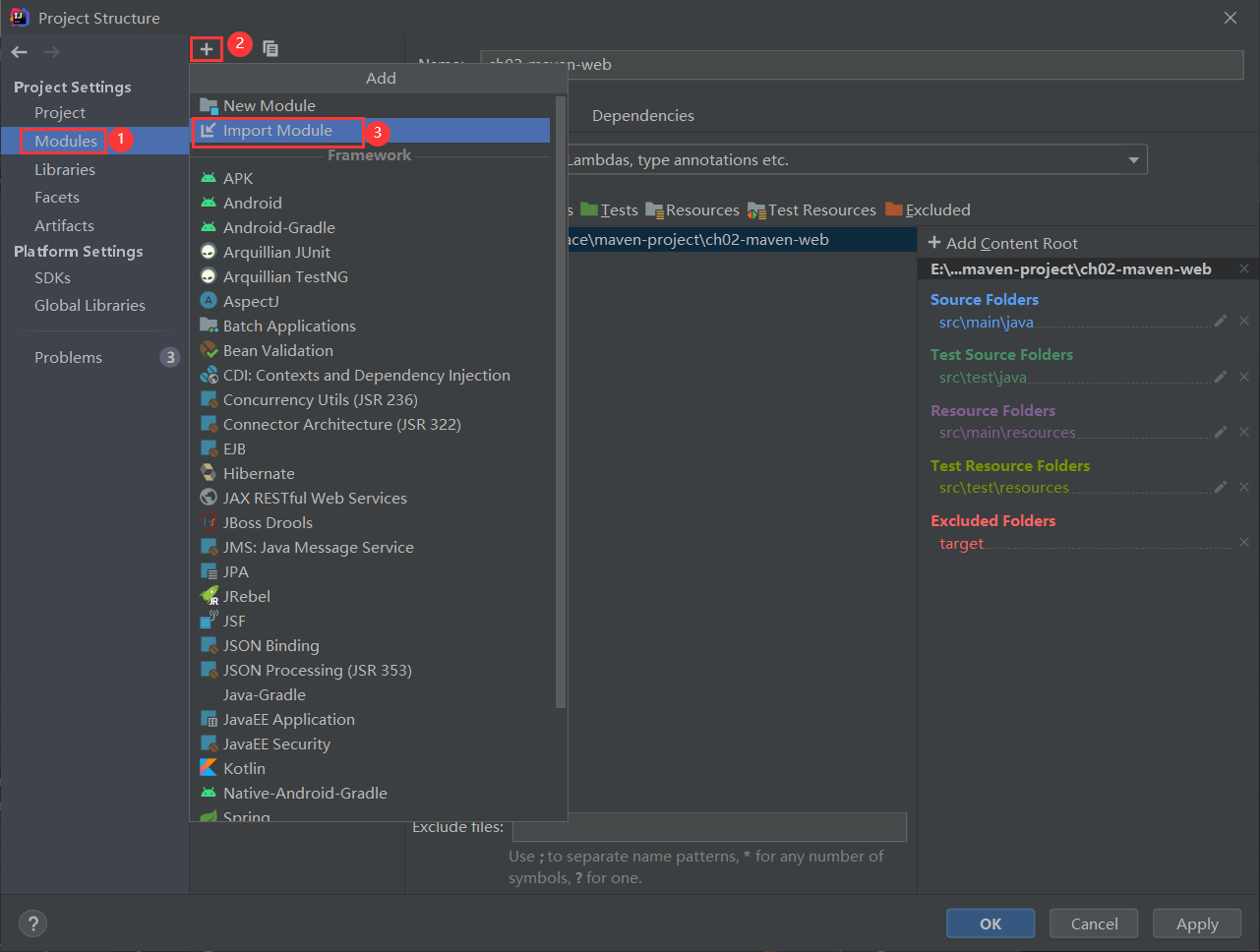
Task: Remove the target excluded folder with X
Action: (1243, 543)
